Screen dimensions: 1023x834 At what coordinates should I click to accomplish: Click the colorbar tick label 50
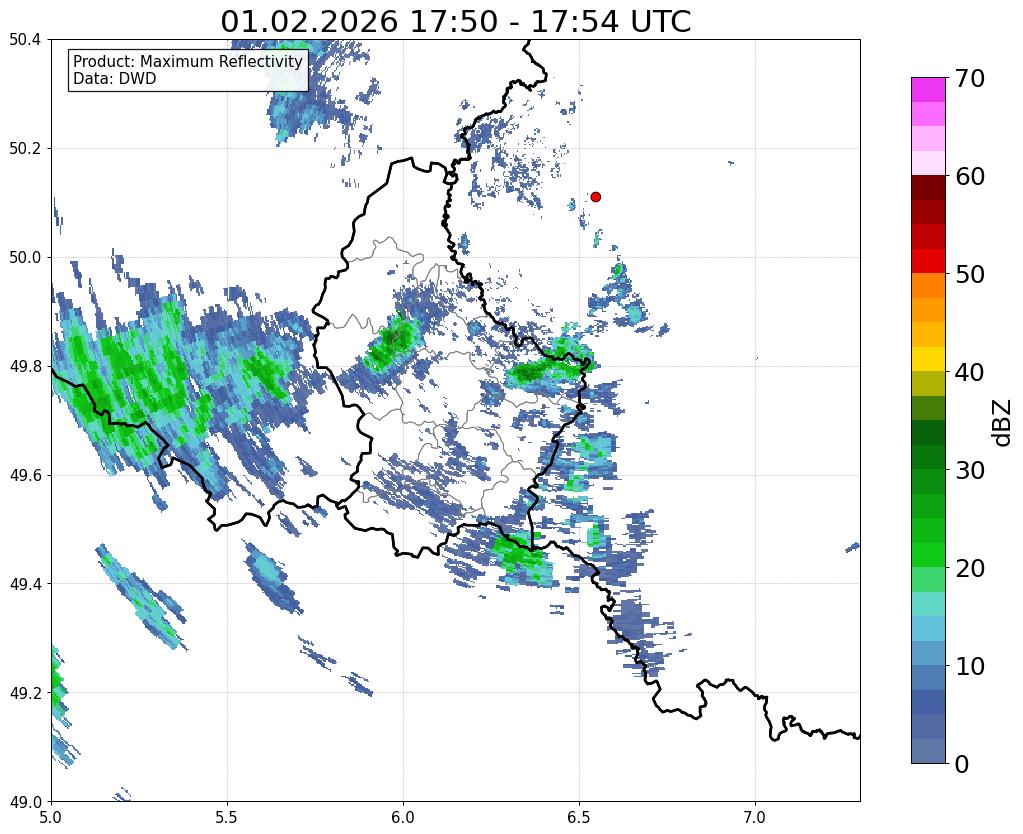click(x=970, y=274)
